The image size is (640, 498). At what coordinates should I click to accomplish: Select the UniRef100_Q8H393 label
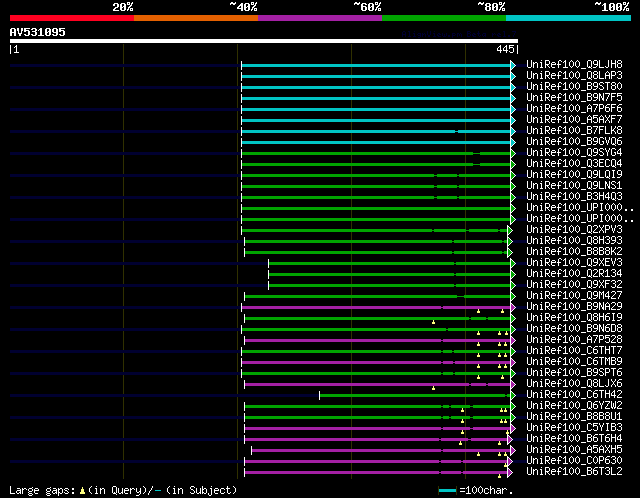coord(574,241)
